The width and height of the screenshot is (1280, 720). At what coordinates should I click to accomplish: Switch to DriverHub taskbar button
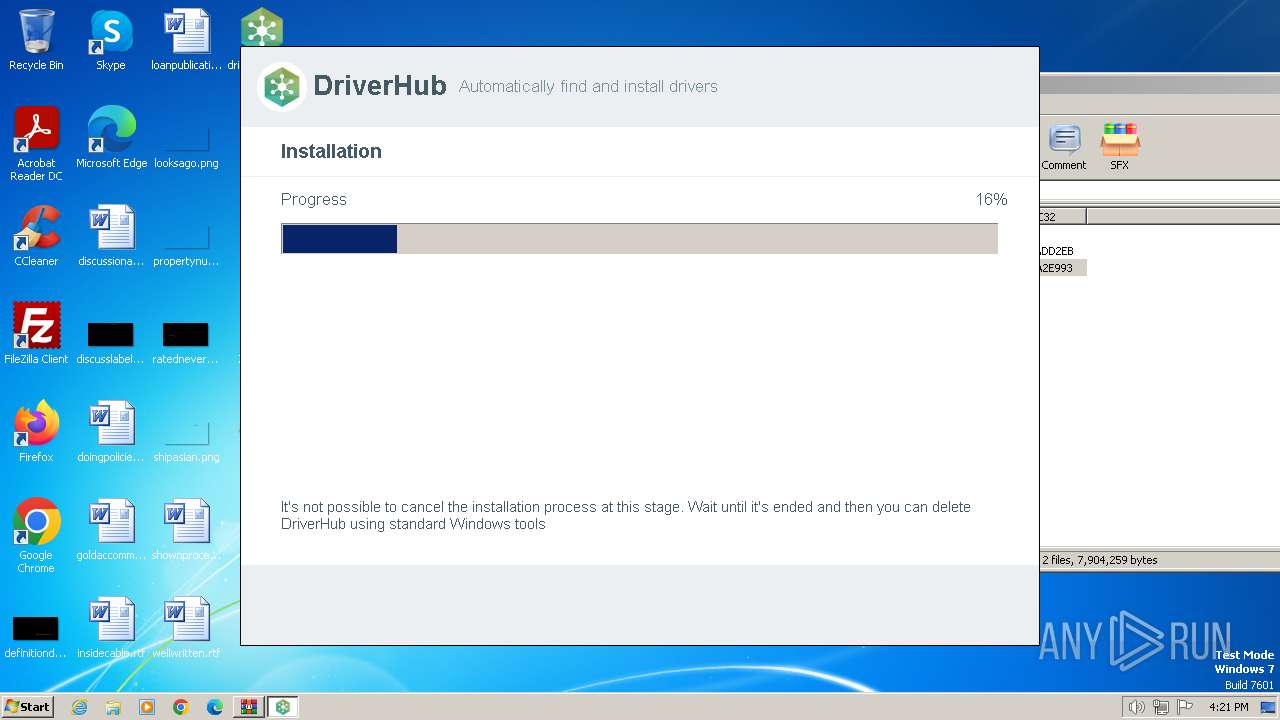(283, 707)
